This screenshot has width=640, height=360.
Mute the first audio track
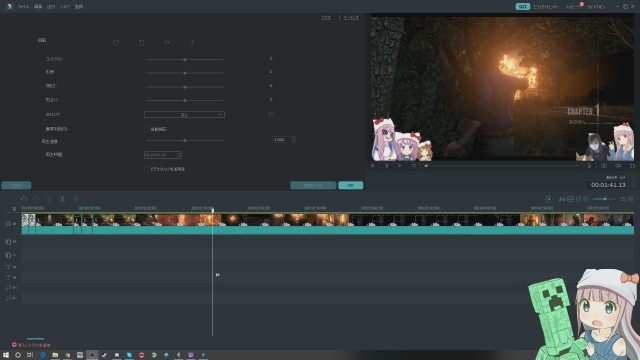pos(15,288)
